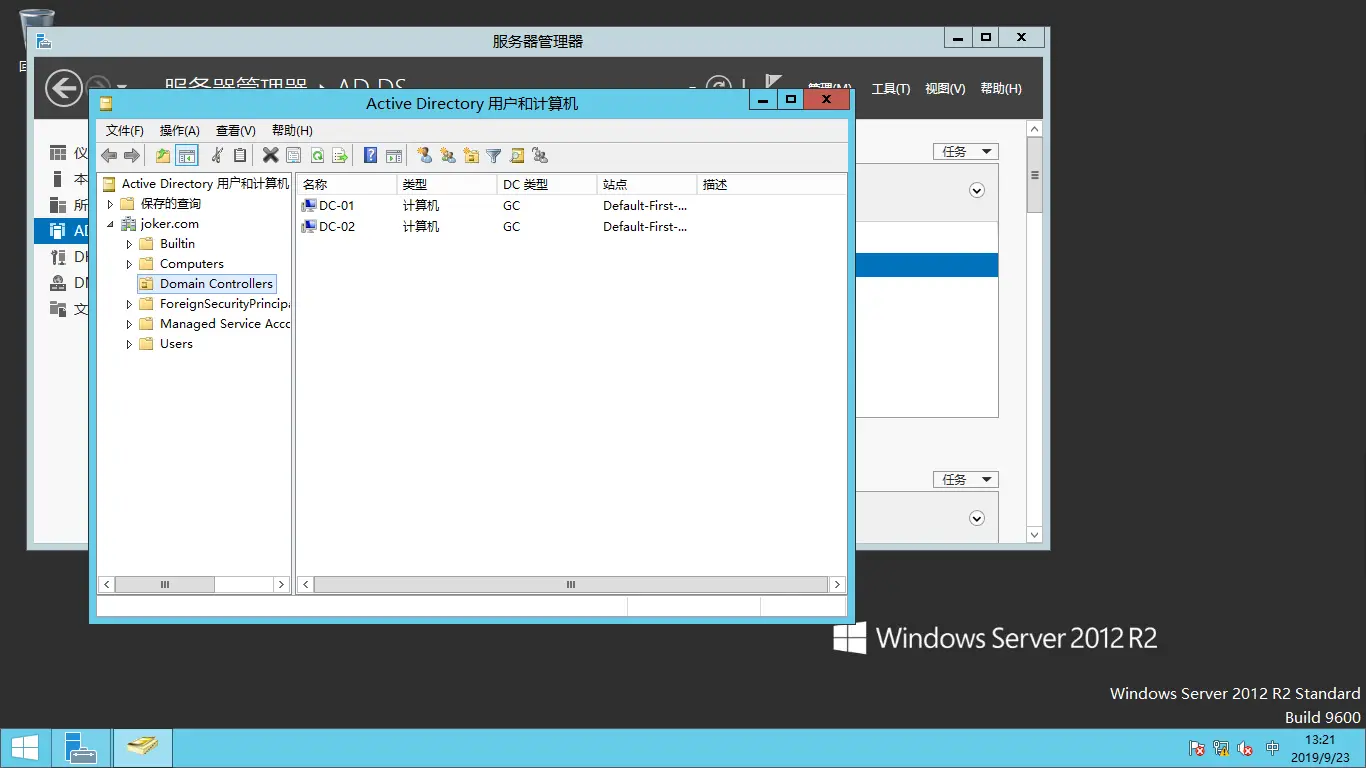Click the Export list icon

coord(340,155)
